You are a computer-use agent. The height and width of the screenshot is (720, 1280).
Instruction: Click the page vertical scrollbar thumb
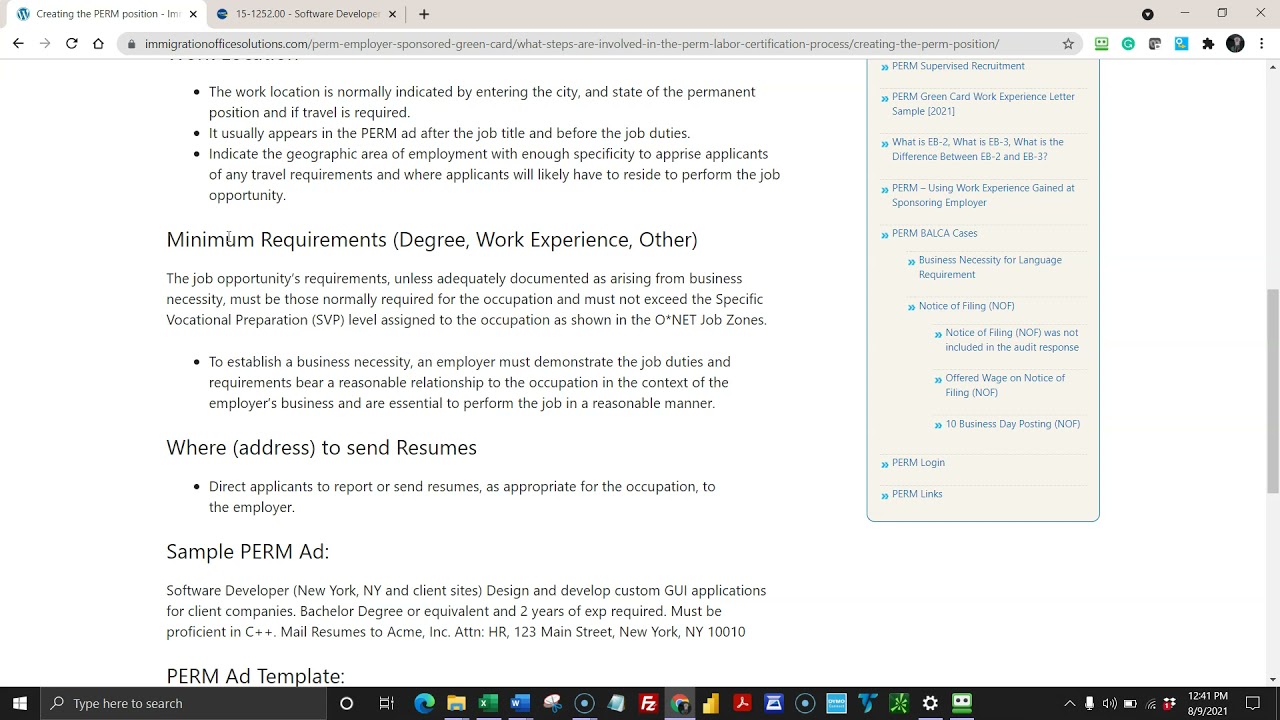[1272, 391]
